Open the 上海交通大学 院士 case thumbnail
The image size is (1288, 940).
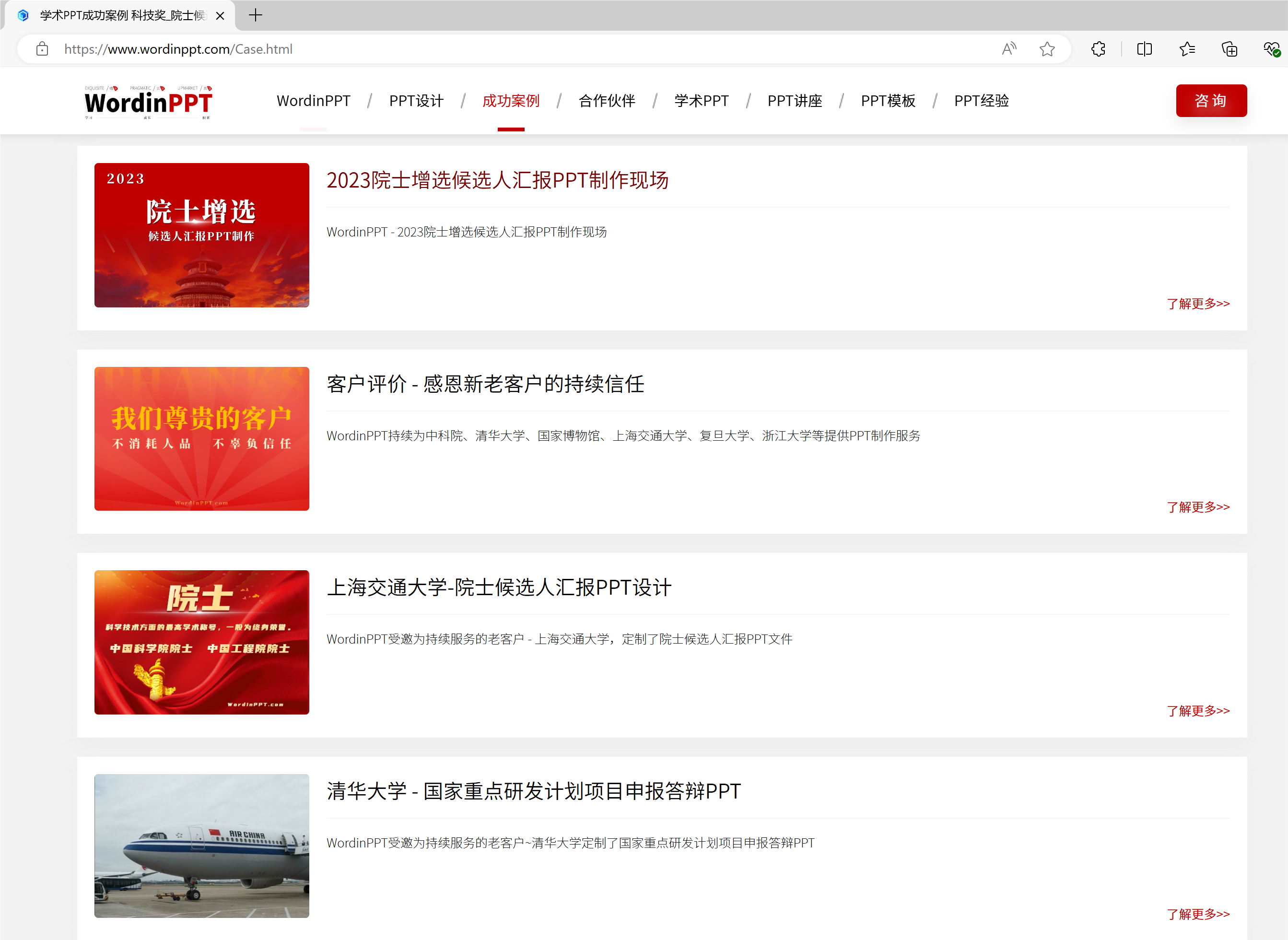coord(201,642)
